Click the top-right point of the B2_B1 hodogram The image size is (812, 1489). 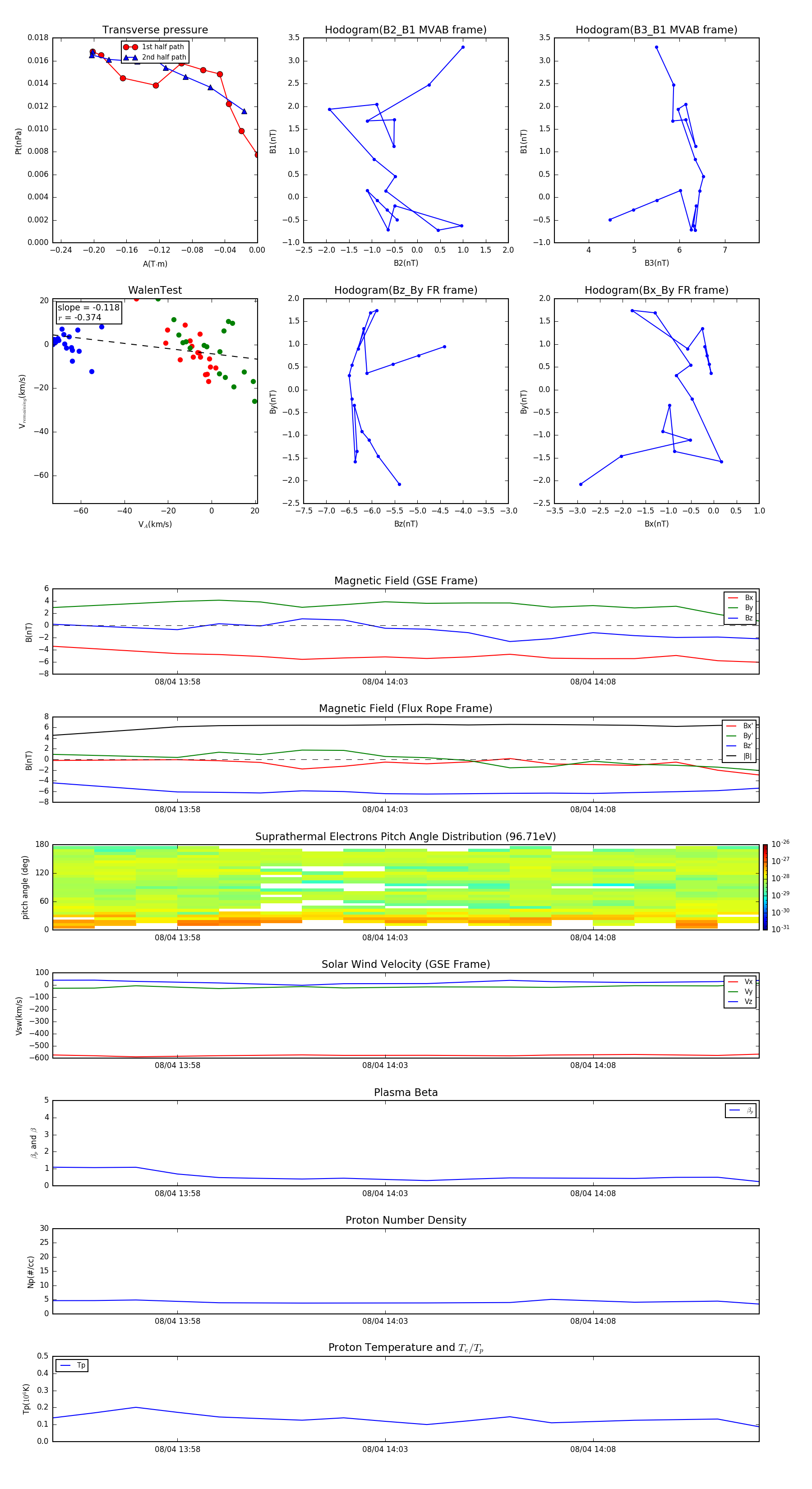463,47
